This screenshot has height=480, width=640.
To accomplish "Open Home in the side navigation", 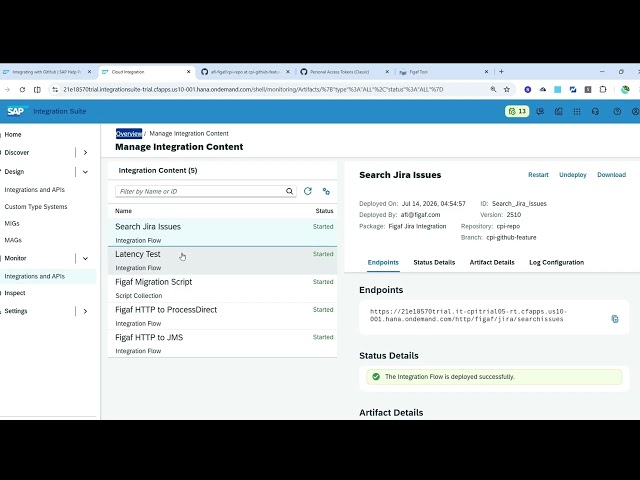I will pos(13,134).
